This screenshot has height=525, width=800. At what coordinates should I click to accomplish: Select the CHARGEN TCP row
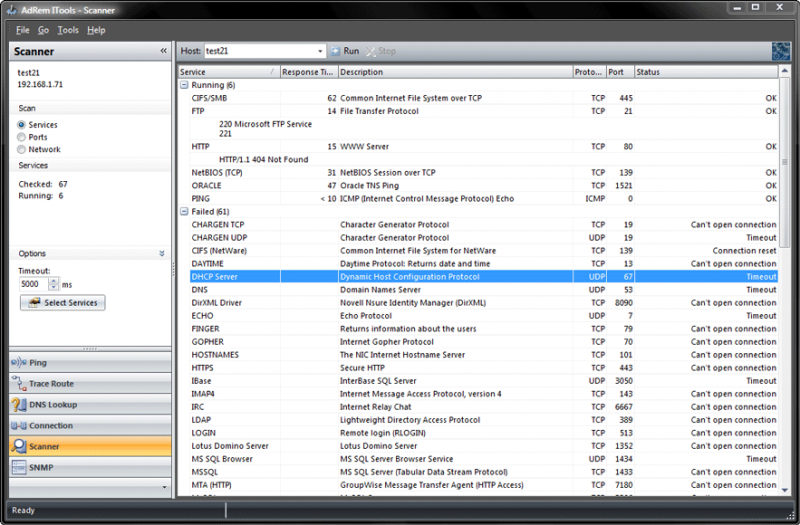pyautogui.click(x=484, y=224)
